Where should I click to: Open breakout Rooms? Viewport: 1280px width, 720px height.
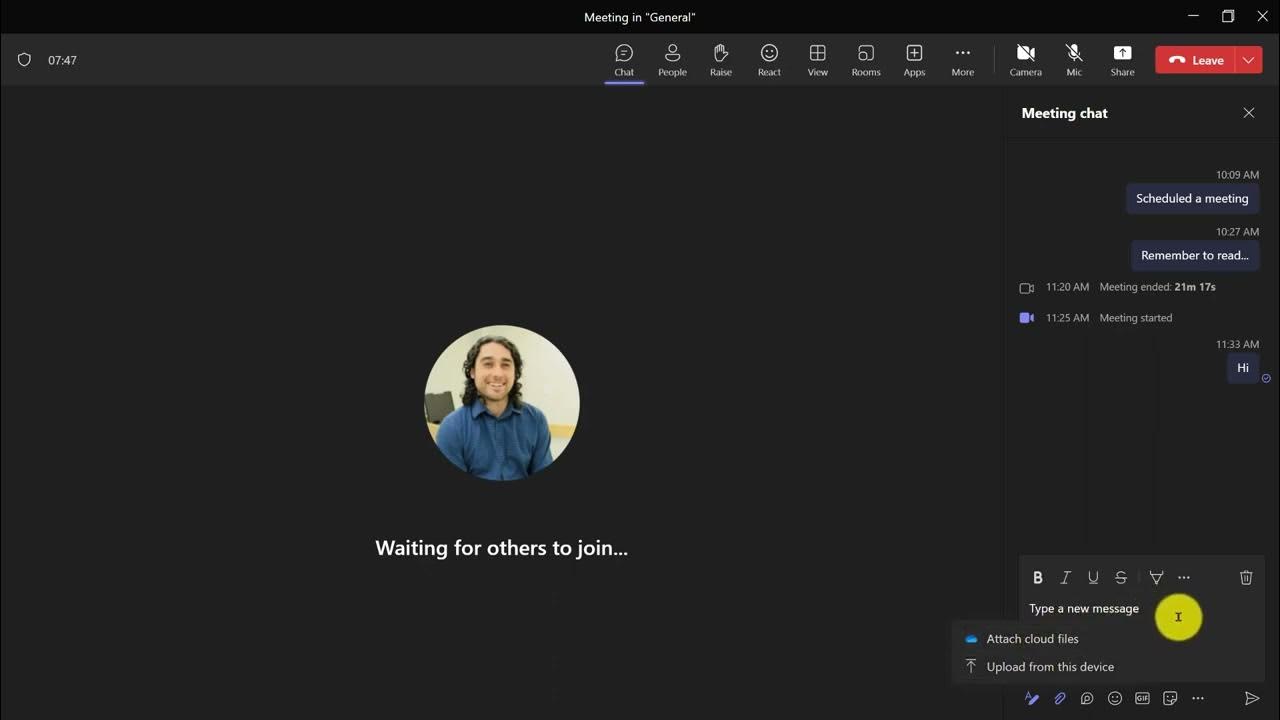pyautogui.click(x=866, y=60)
